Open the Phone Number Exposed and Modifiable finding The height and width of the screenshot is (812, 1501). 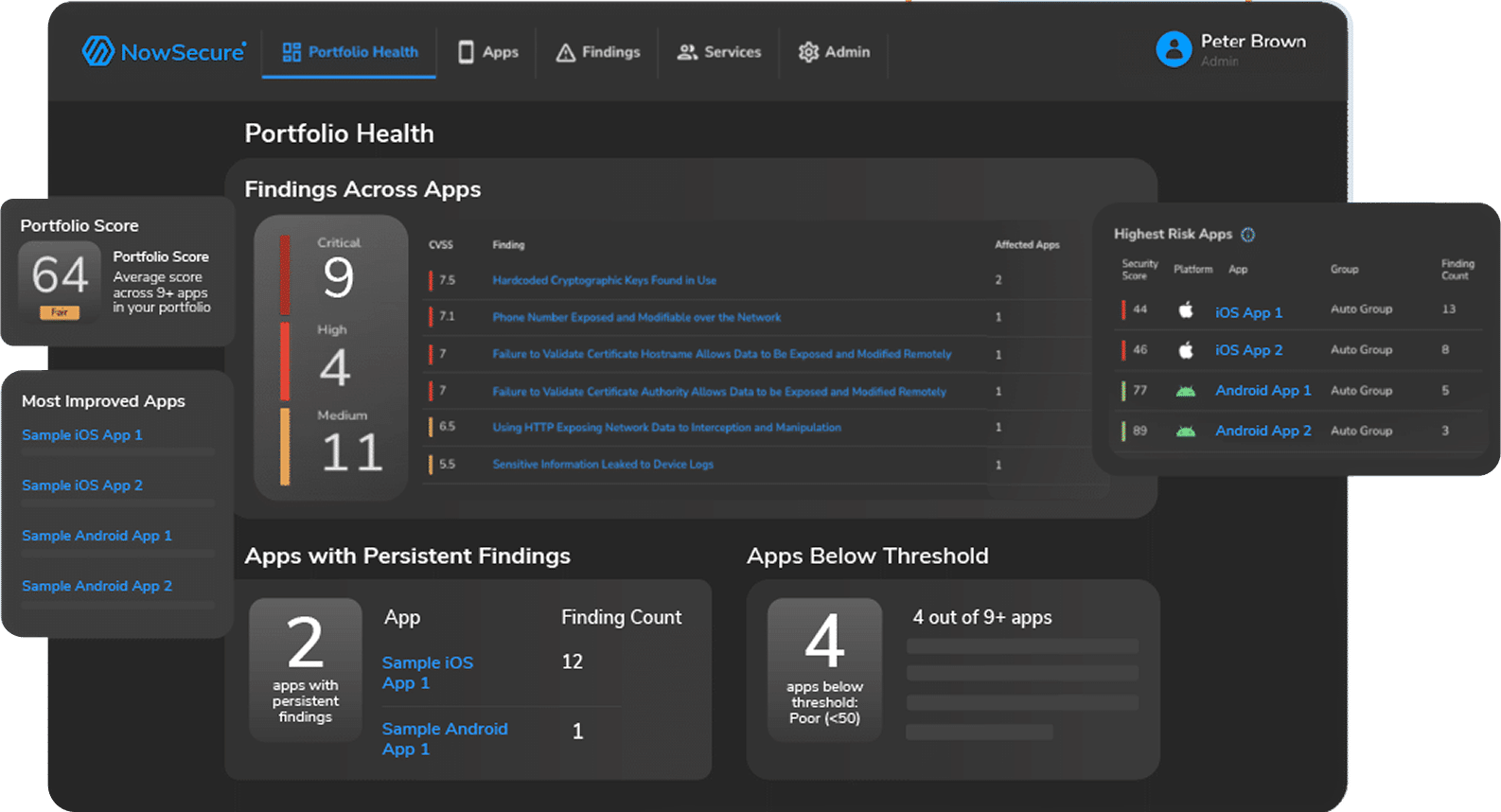[637, 317]
